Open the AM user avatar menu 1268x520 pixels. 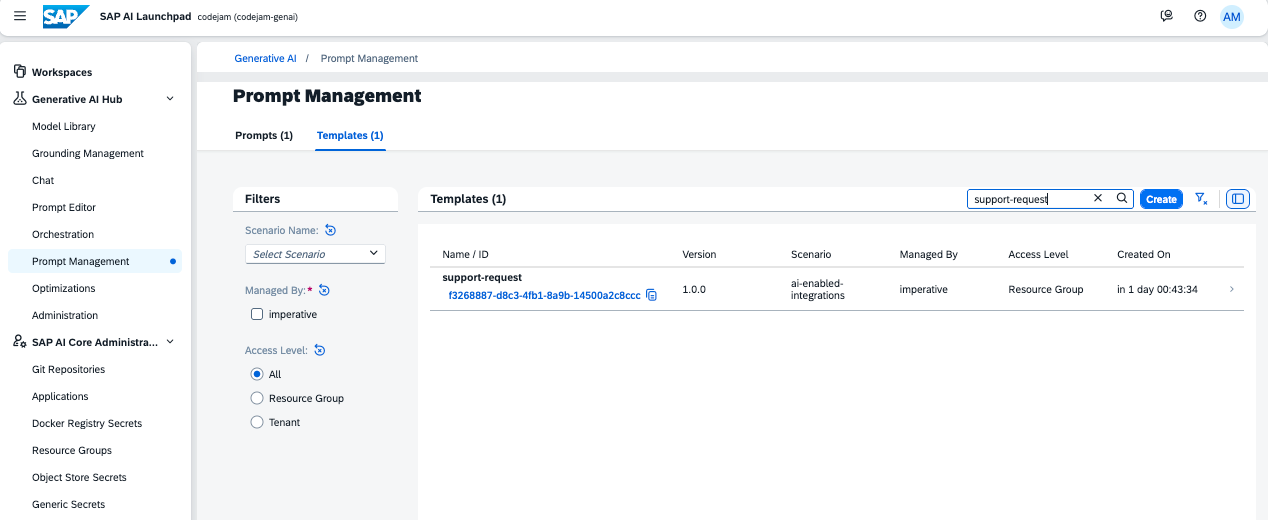(x=1232, y=17)
